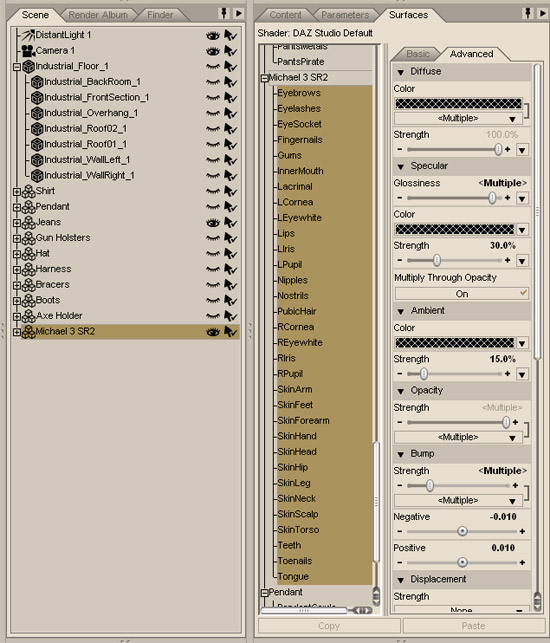Increase Specular Strength with plus button

pyautogui.click(x=508, y=260)
